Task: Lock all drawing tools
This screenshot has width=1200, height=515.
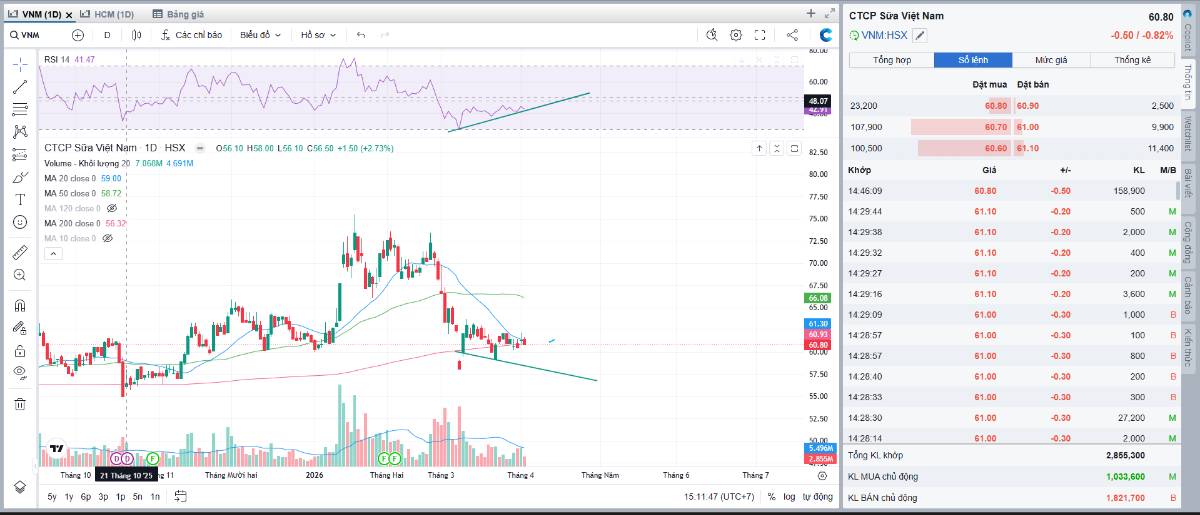Action: point(20,351)
